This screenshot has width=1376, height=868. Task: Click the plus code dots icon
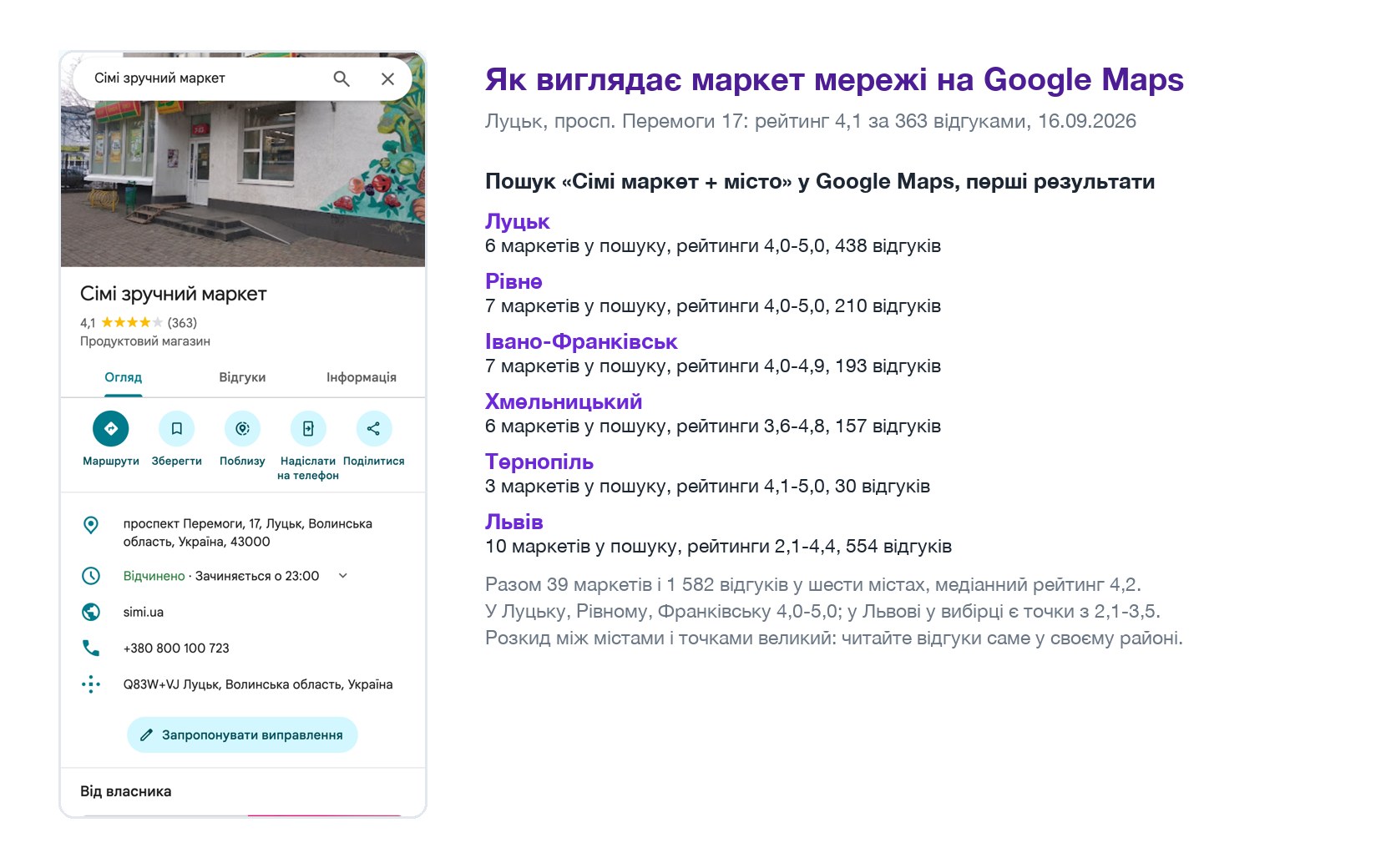[91, 684]
